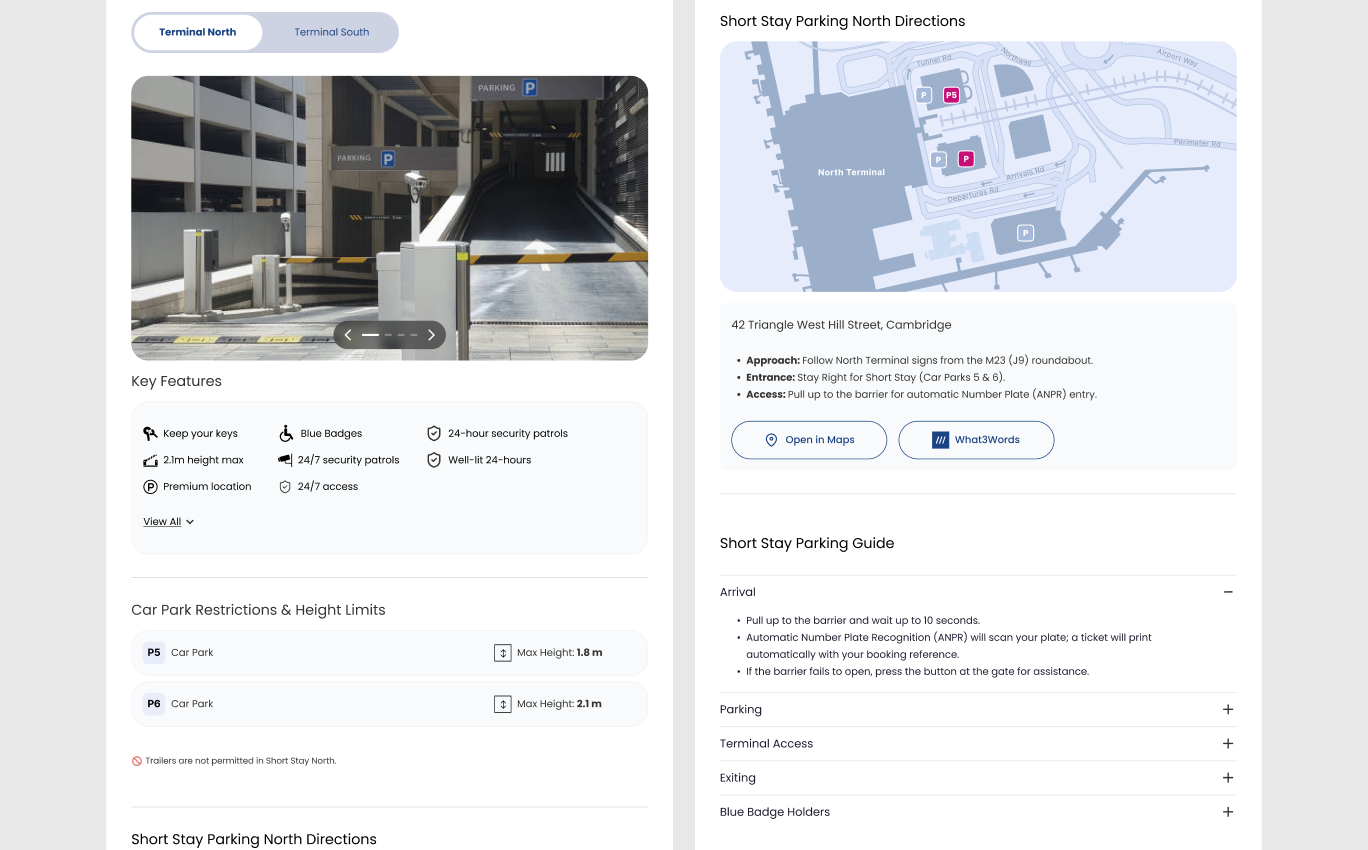Click the Entrance directions bullet
1368x850 pixels.
(x=875, y=377)
